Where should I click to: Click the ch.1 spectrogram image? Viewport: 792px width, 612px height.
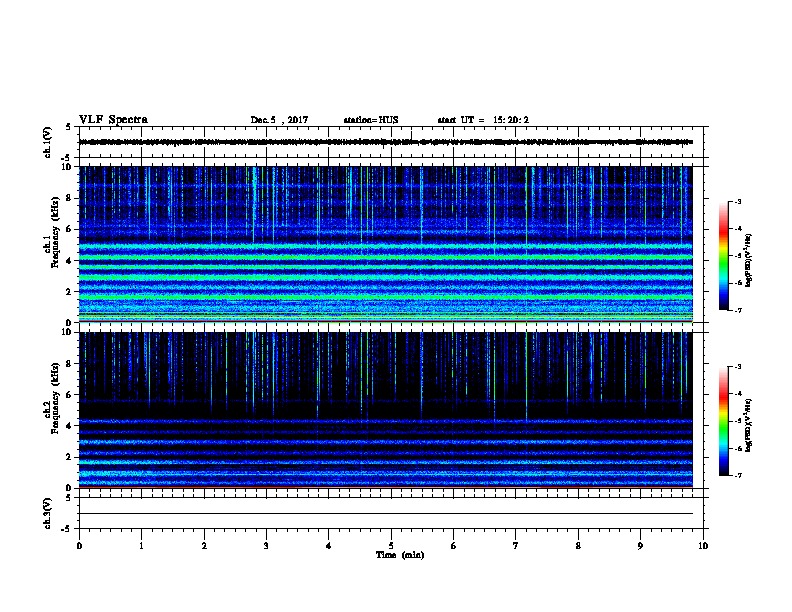(386, 244)
